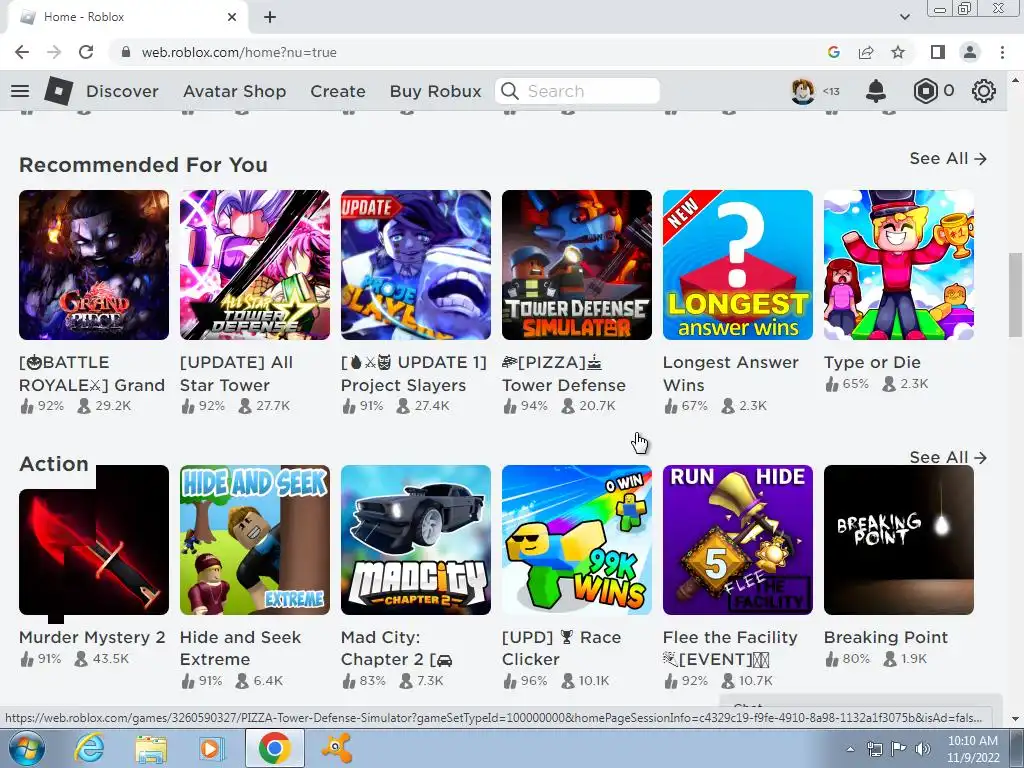Click the Longest Answer Wins title
The image size is (1024, 768).
coord(731,374)
